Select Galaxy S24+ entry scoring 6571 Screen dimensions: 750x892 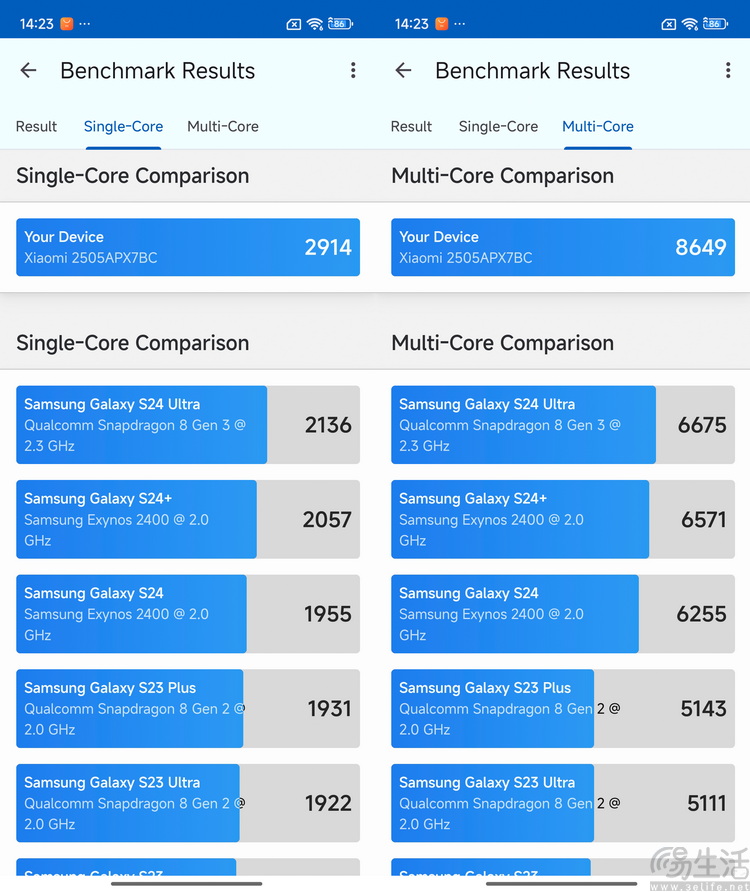(563, 519)
